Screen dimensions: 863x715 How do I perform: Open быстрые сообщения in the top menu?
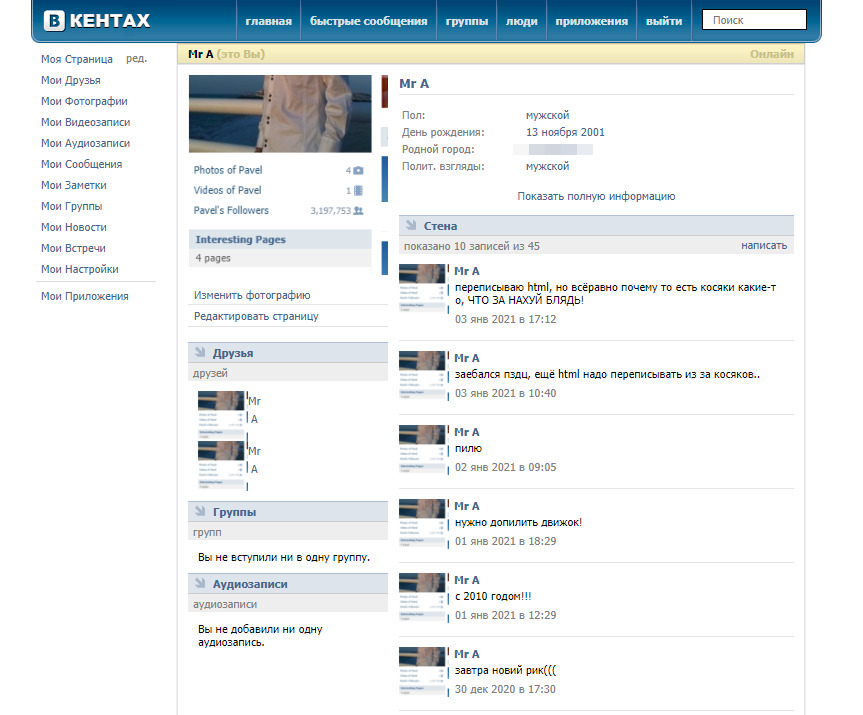click(x=368, y=21)
